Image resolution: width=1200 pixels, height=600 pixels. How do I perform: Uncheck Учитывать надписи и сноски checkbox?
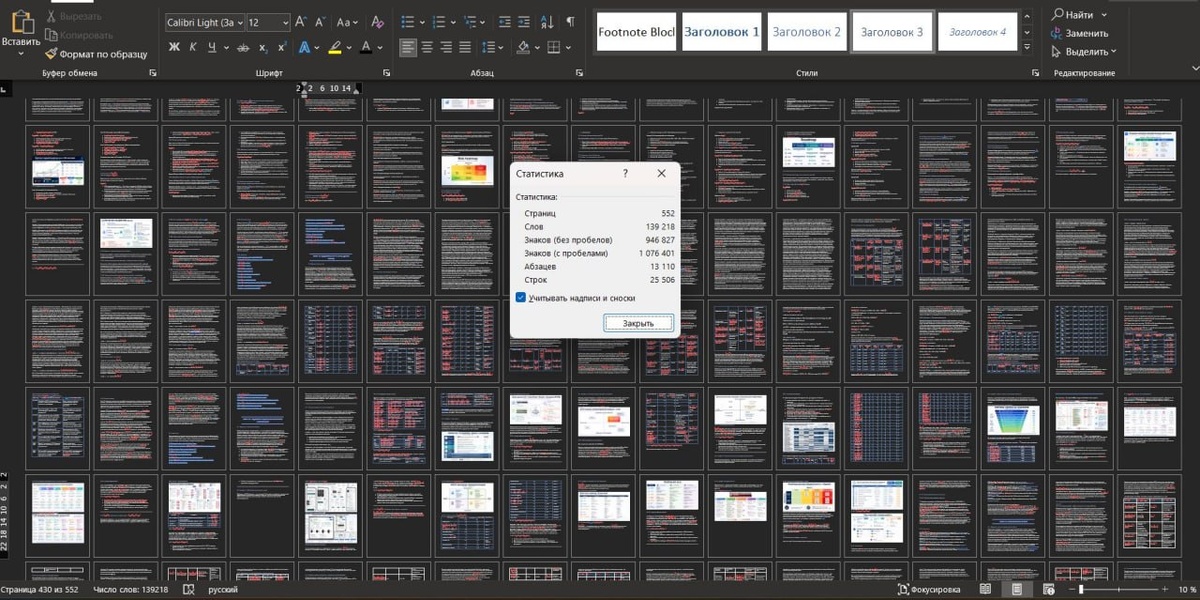pos(521,298)
